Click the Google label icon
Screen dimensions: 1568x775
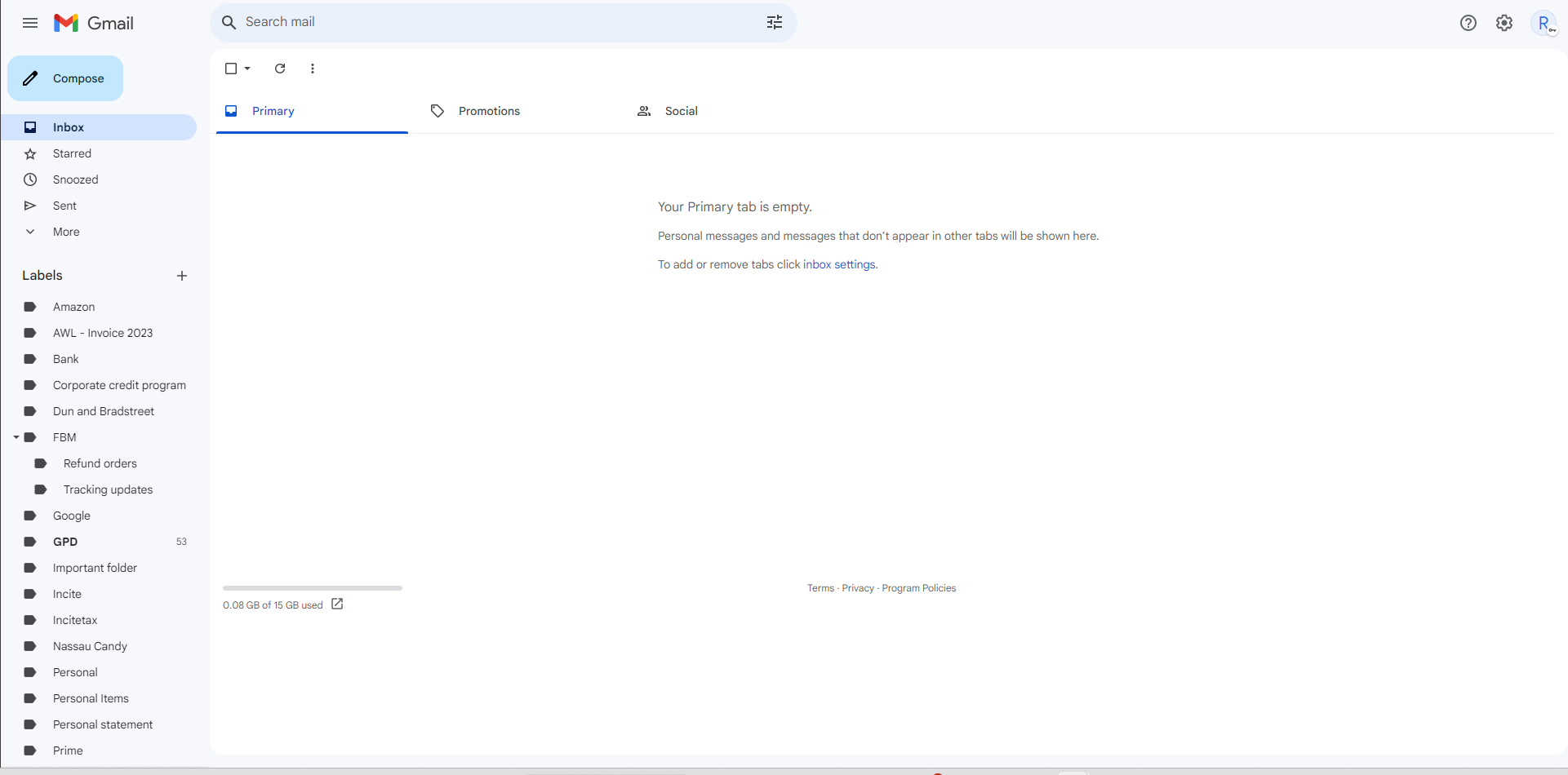[30, 516]
